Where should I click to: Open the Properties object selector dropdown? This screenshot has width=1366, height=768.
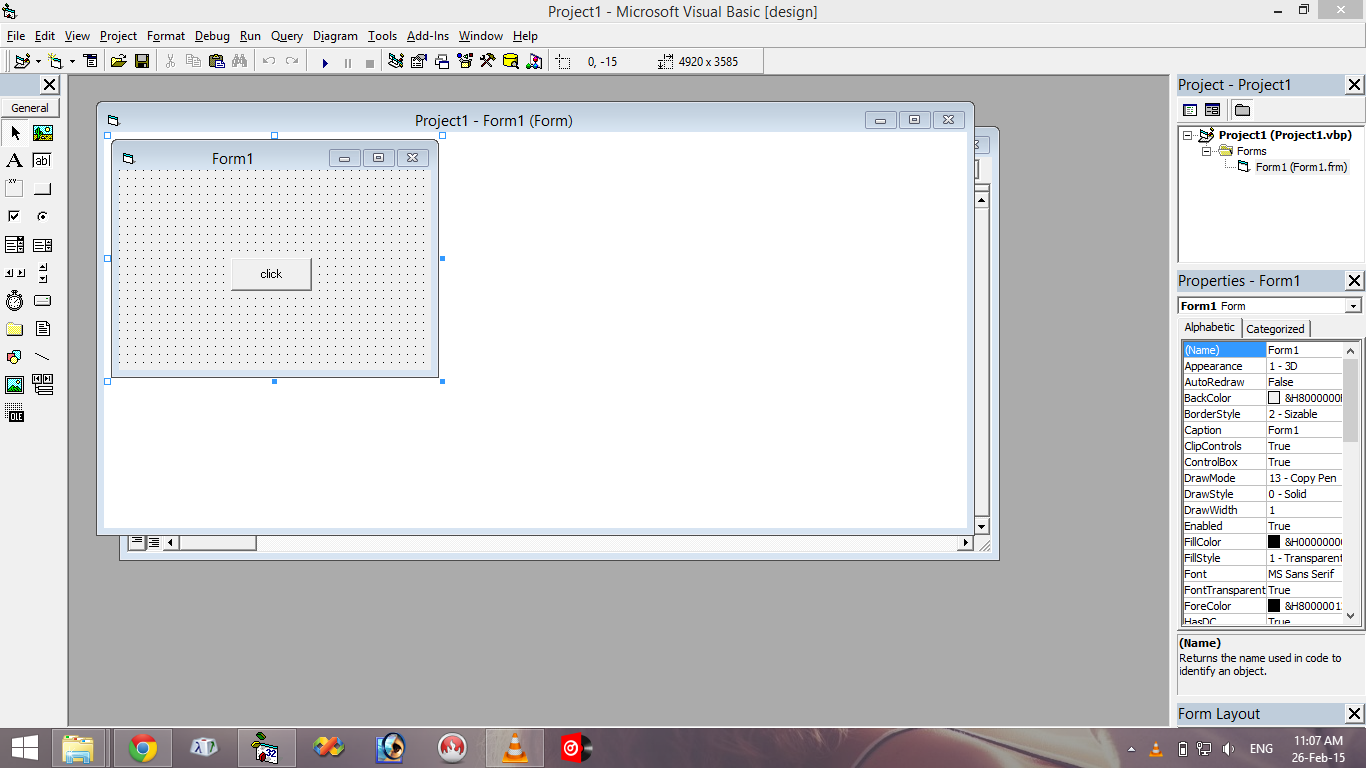pyautogui.click(x=1353, y=306)
